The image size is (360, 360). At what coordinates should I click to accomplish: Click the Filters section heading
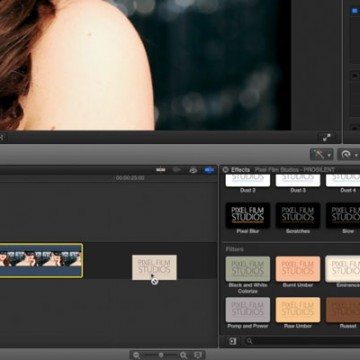click(234, 249)
